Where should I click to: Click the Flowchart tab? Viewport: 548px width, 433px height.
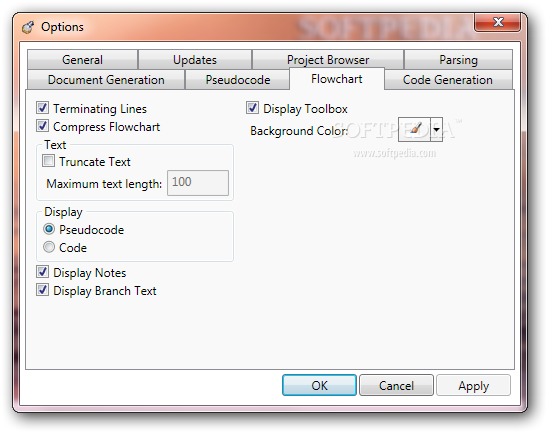pos(337,79)
